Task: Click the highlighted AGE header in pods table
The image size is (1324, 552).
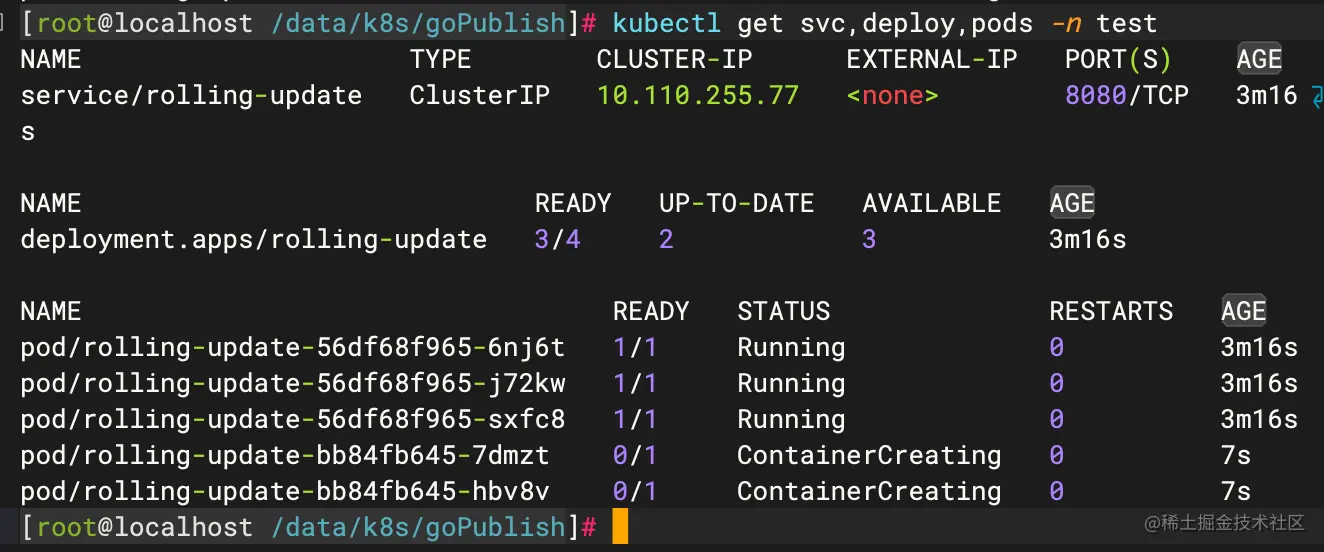Action: tap(1244, 311)
